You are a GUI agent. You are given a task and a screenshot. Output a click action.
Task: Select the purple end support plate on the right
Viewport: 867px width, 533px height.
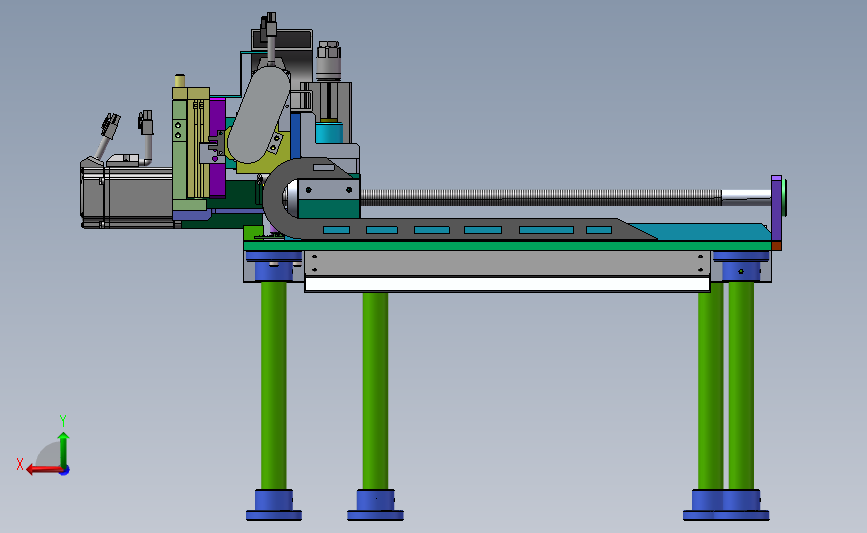776,208
